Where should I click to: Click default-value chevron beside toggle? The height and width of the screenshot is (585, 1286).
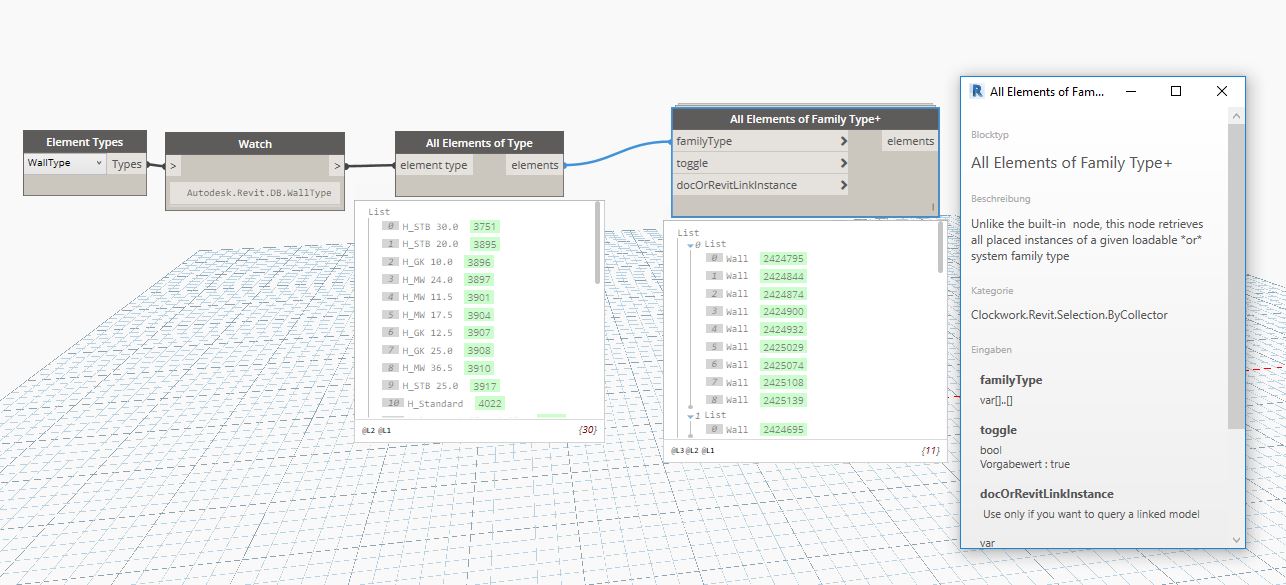(x=844, y=163)
